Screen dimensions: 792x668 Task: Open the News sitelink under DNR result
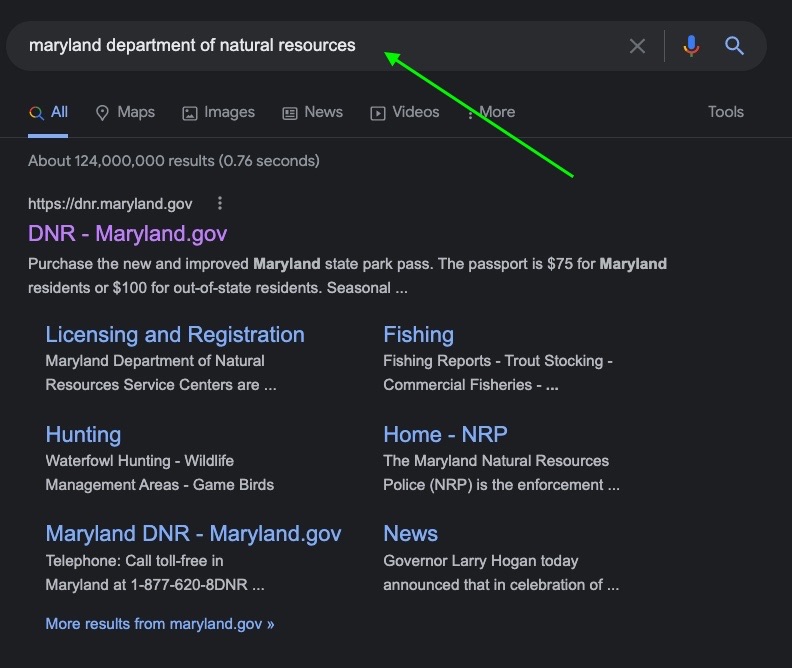[x=410, y=534]
